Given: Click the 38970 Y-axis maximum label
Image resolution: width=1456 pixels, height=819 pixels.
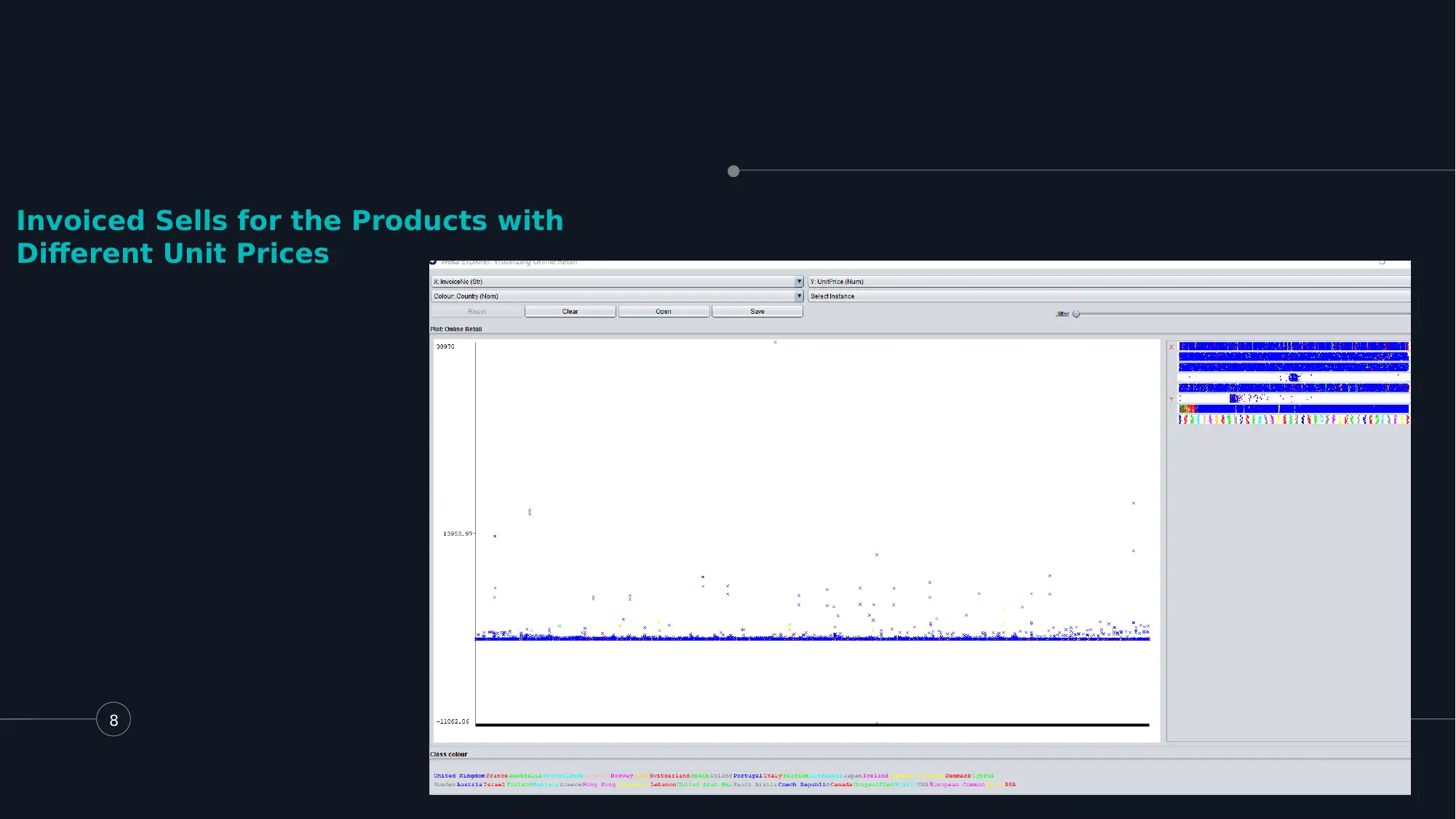Looking at the screenshot, I should click(445, 347).
